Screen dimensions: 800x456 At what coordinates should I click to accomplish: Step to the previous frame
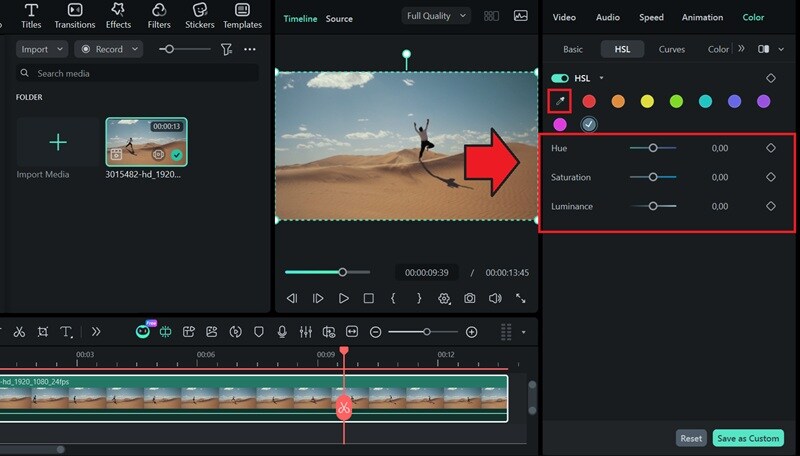coord(292,298)
